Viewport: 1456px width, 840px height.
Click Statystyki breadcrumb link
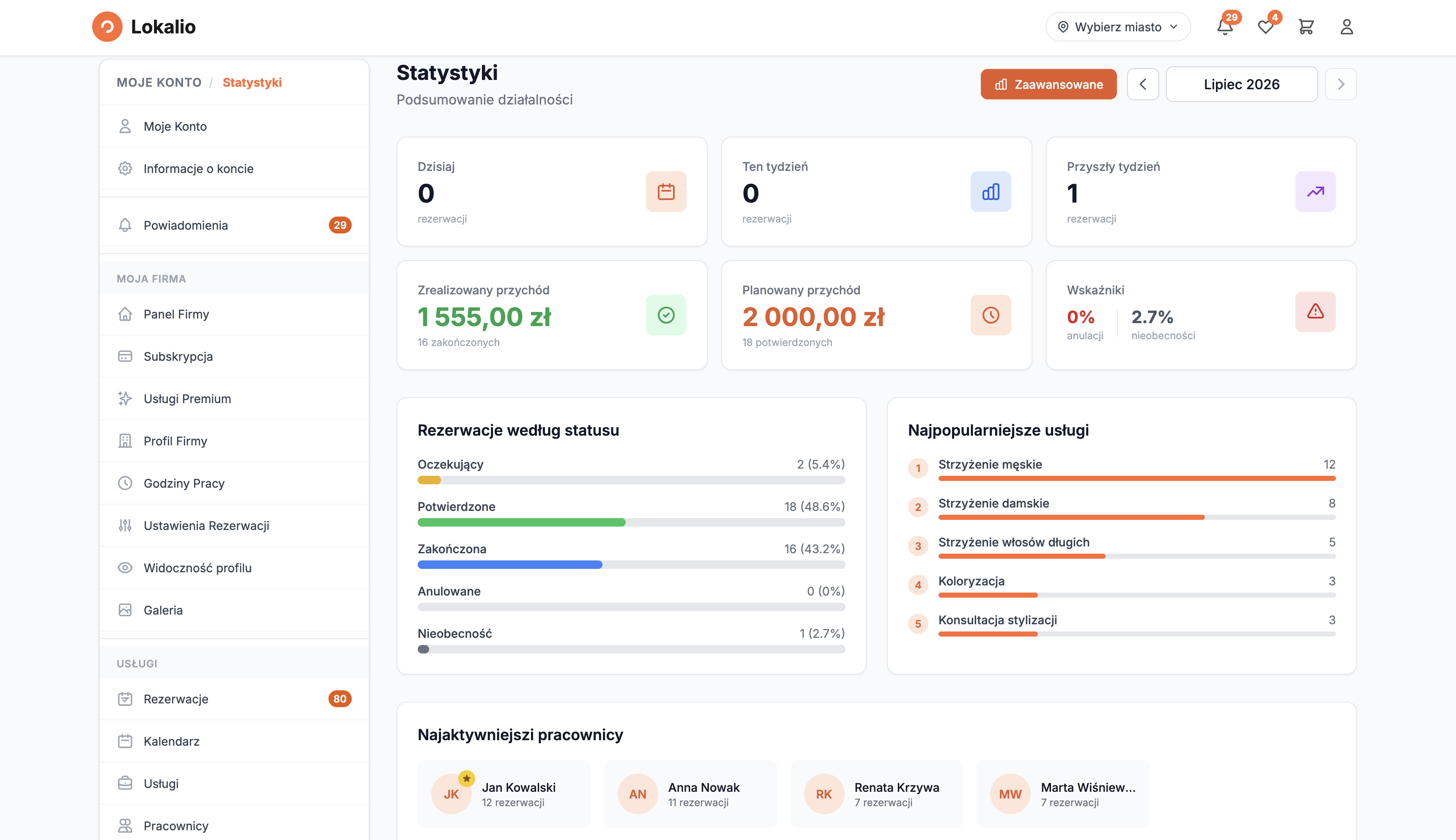click(x=252, y=82)
